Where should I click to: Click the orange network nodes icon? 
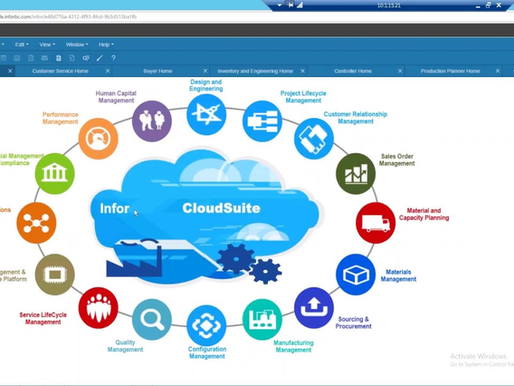(x=36, y=222)
